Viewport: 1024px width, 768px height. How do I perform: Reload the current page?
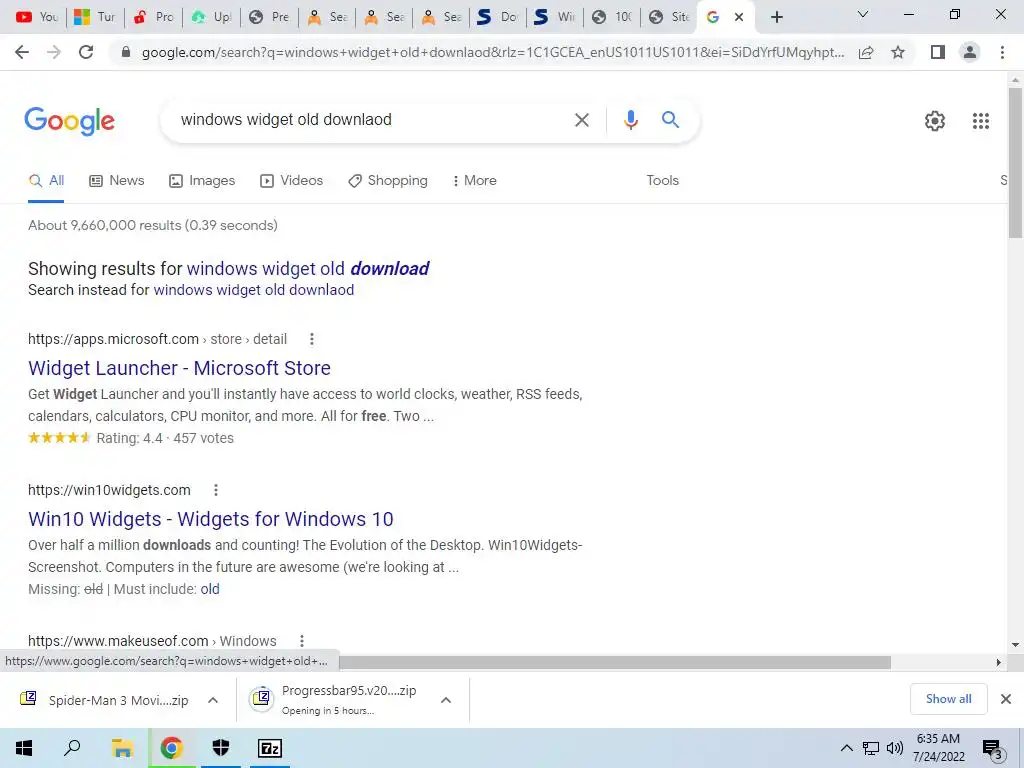click(86, 52)
